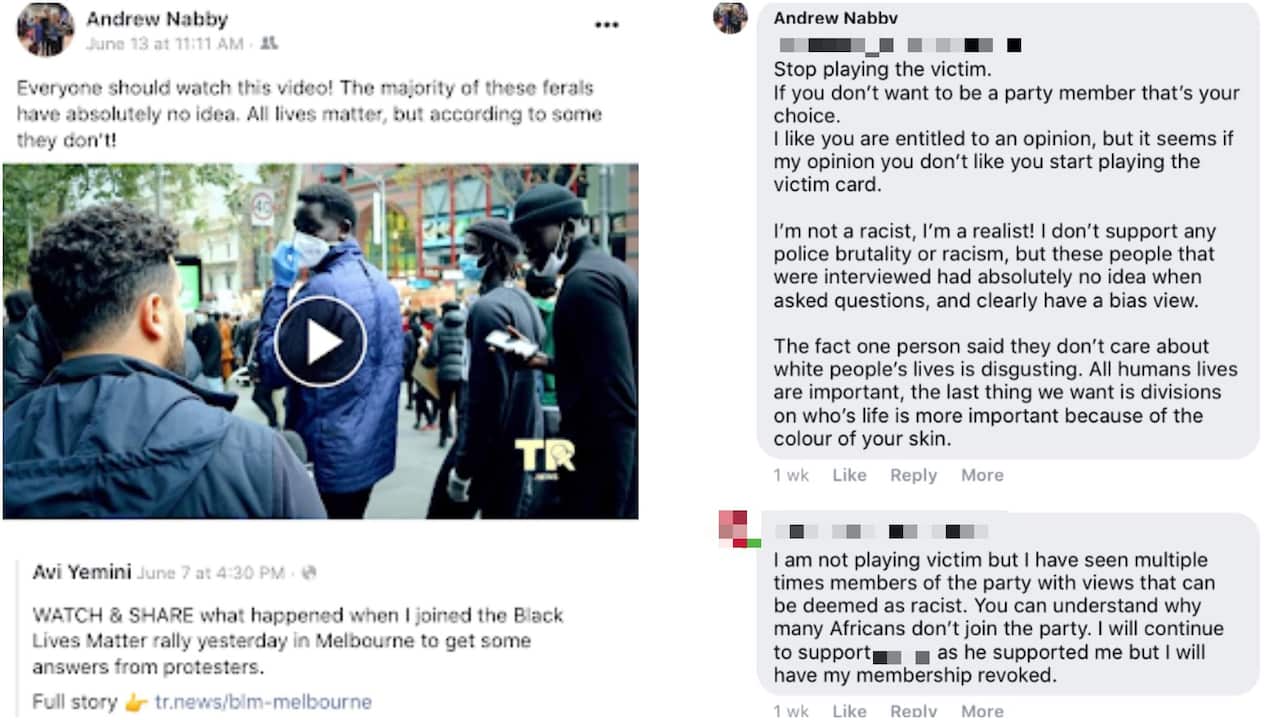Click Andrew Nabby's name in the comment thread
This screenshot has height=720, width=1280.
coord(835,18)
